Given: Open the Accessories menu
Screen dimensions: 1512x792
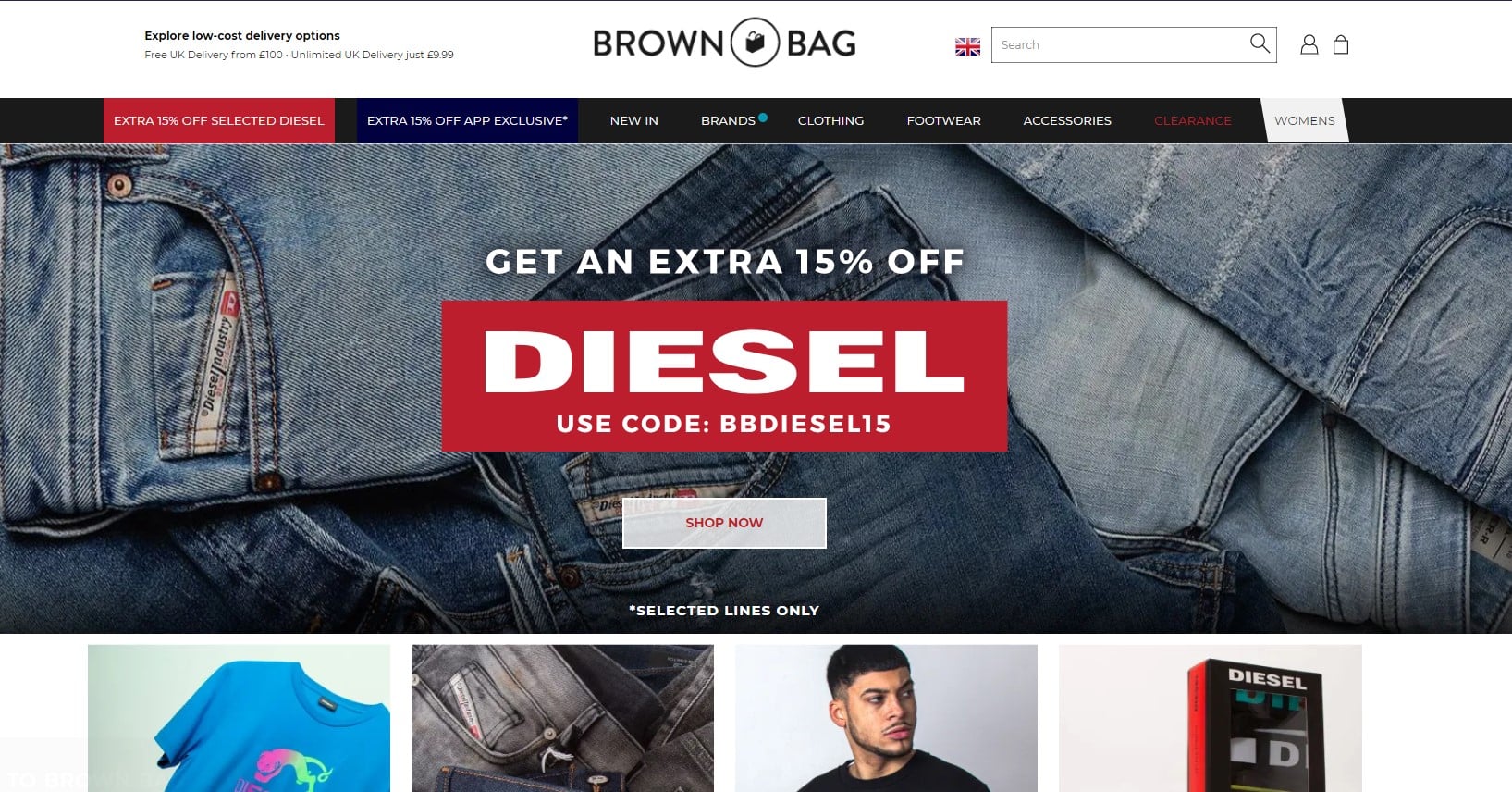Looking at the screenshot, I should click(1067, 120).
